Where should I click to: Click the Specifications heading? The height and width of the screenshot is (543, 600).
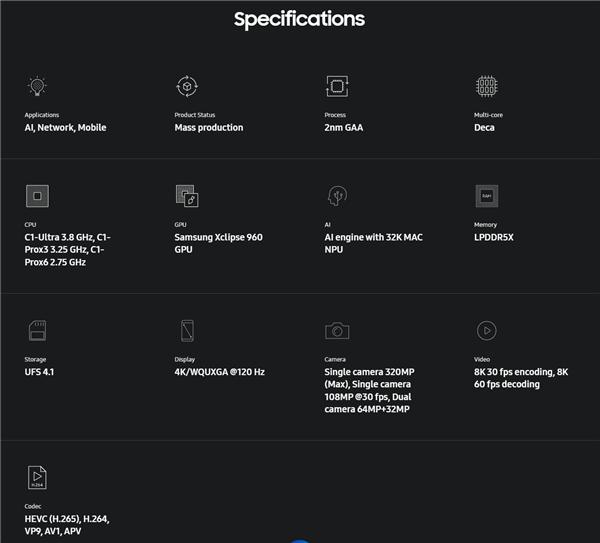[299, 19]
